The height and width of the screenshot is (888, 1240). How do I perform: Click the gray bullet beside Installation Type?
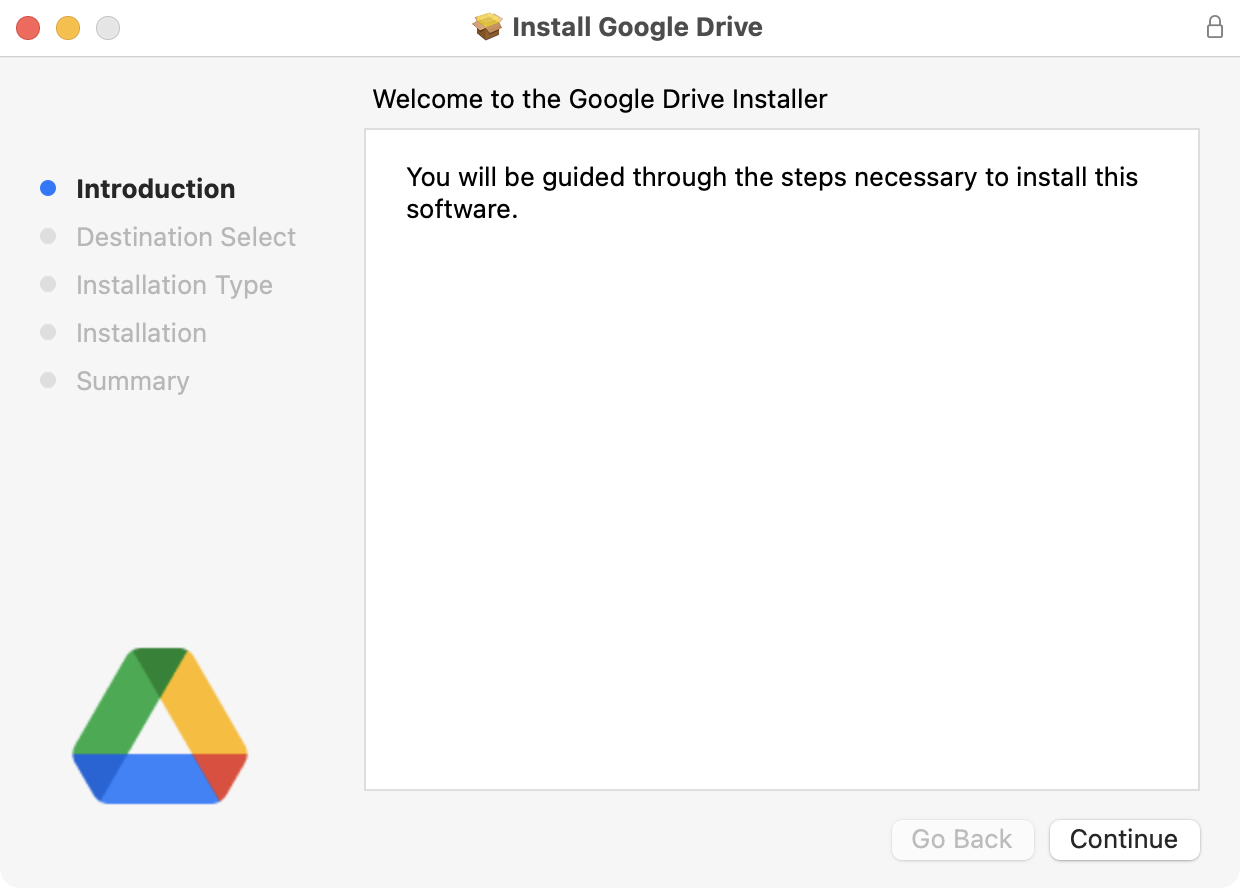(48, 285)
